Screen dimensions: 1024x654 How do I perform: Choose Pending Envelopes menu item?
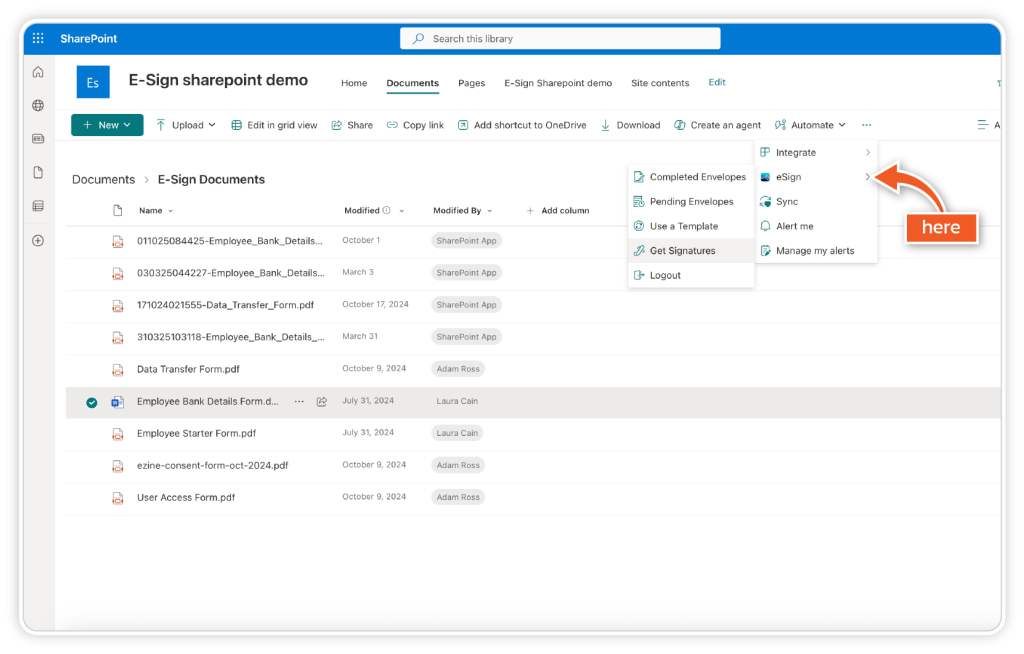[691, 202]
